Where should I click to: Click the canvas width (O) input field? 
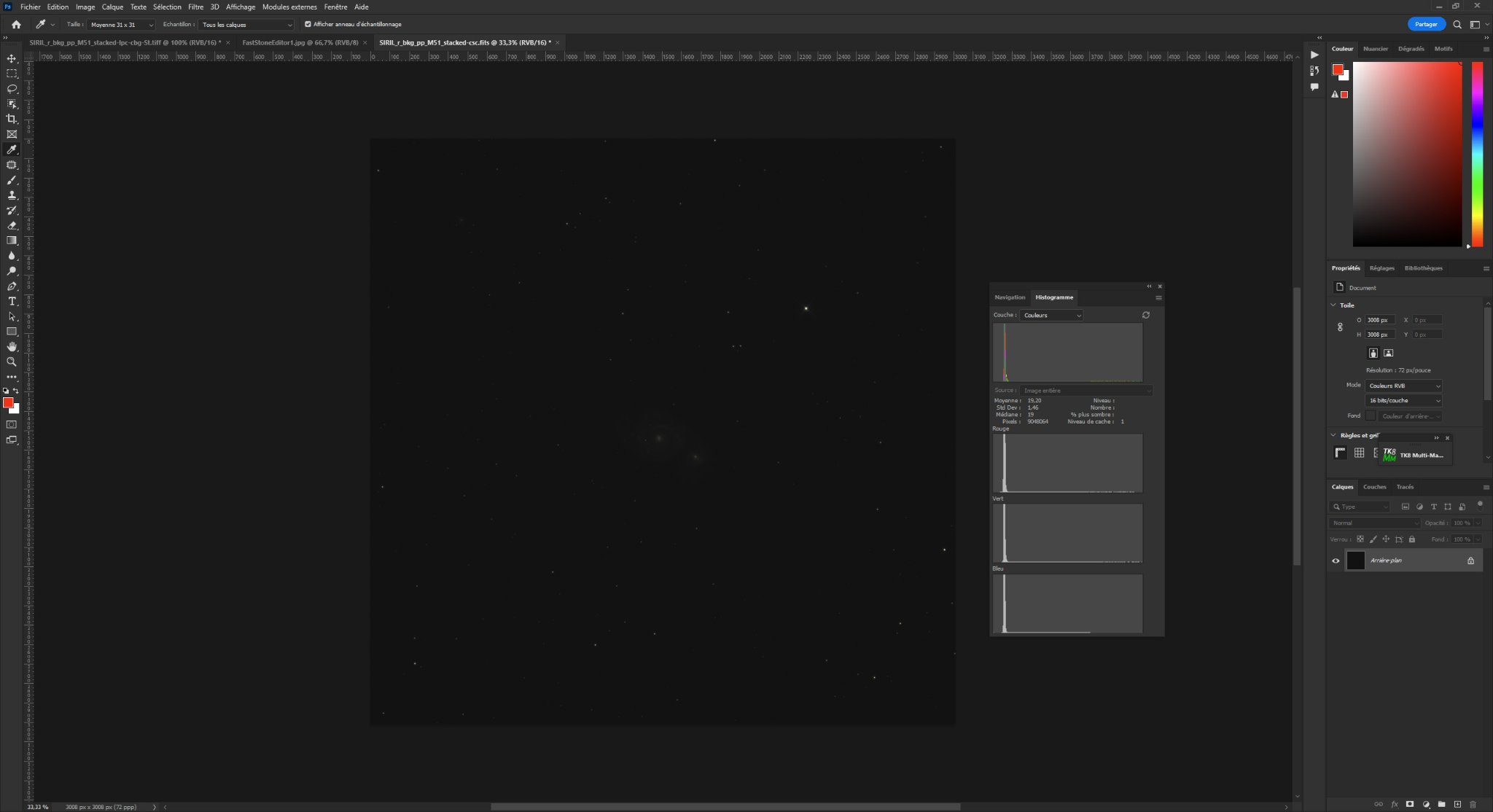[1379, 320]
